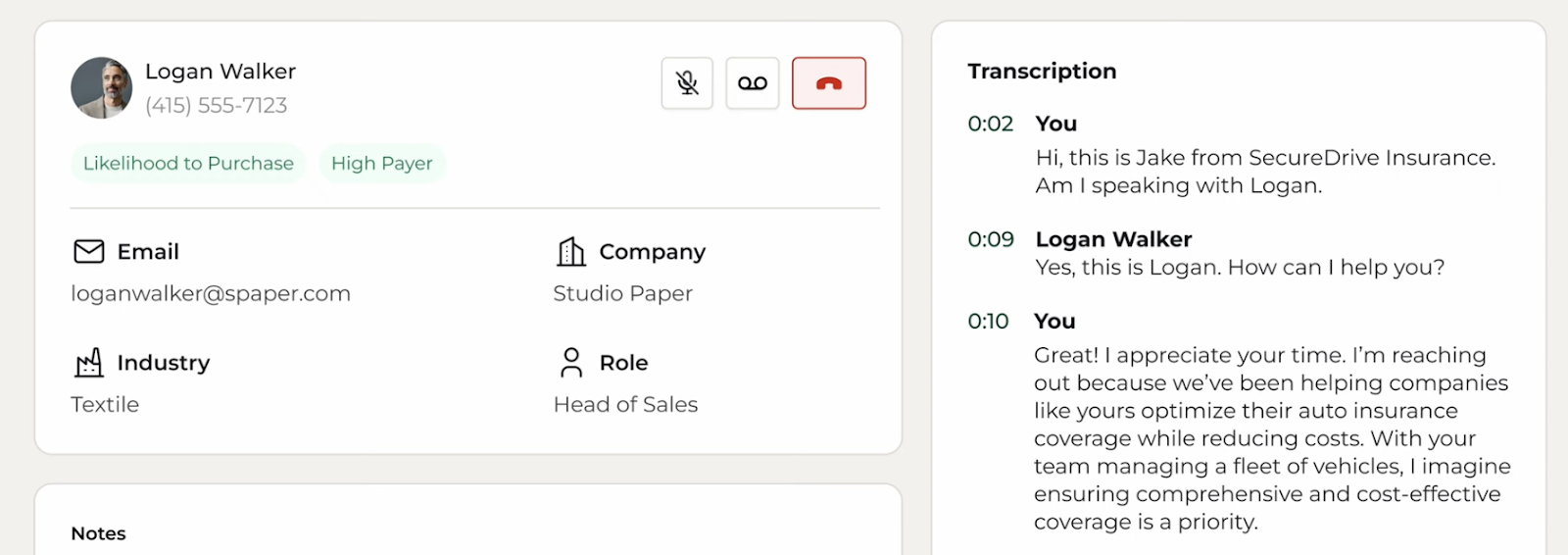Click the voicemail button
The width and height of the screenshot is (1568, 555).
753,83
